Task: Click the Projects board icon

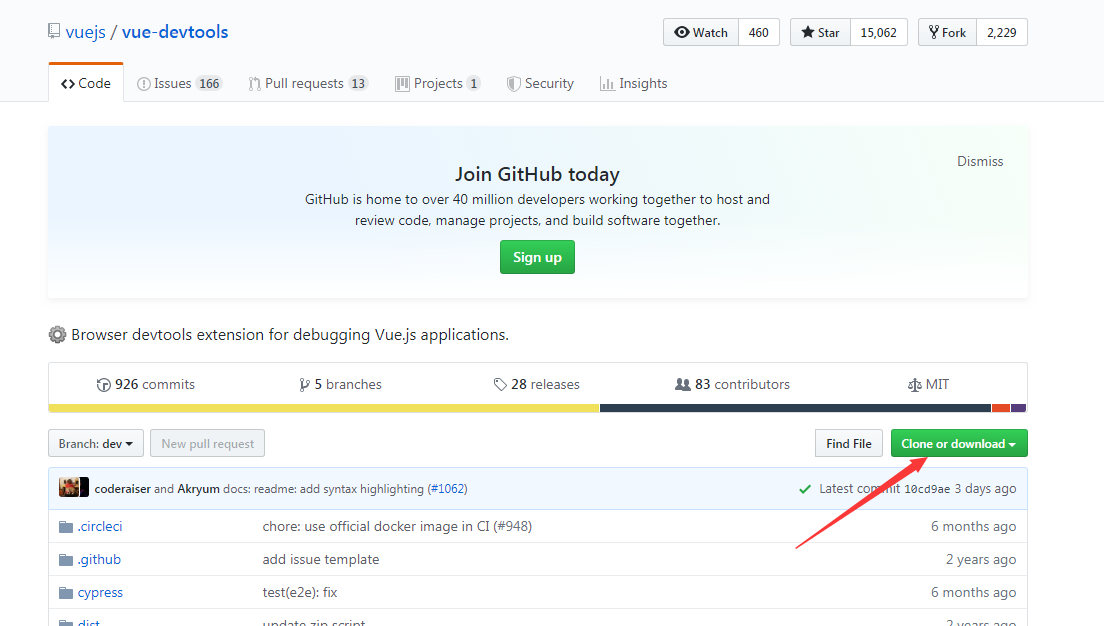Action: point(402,84)
